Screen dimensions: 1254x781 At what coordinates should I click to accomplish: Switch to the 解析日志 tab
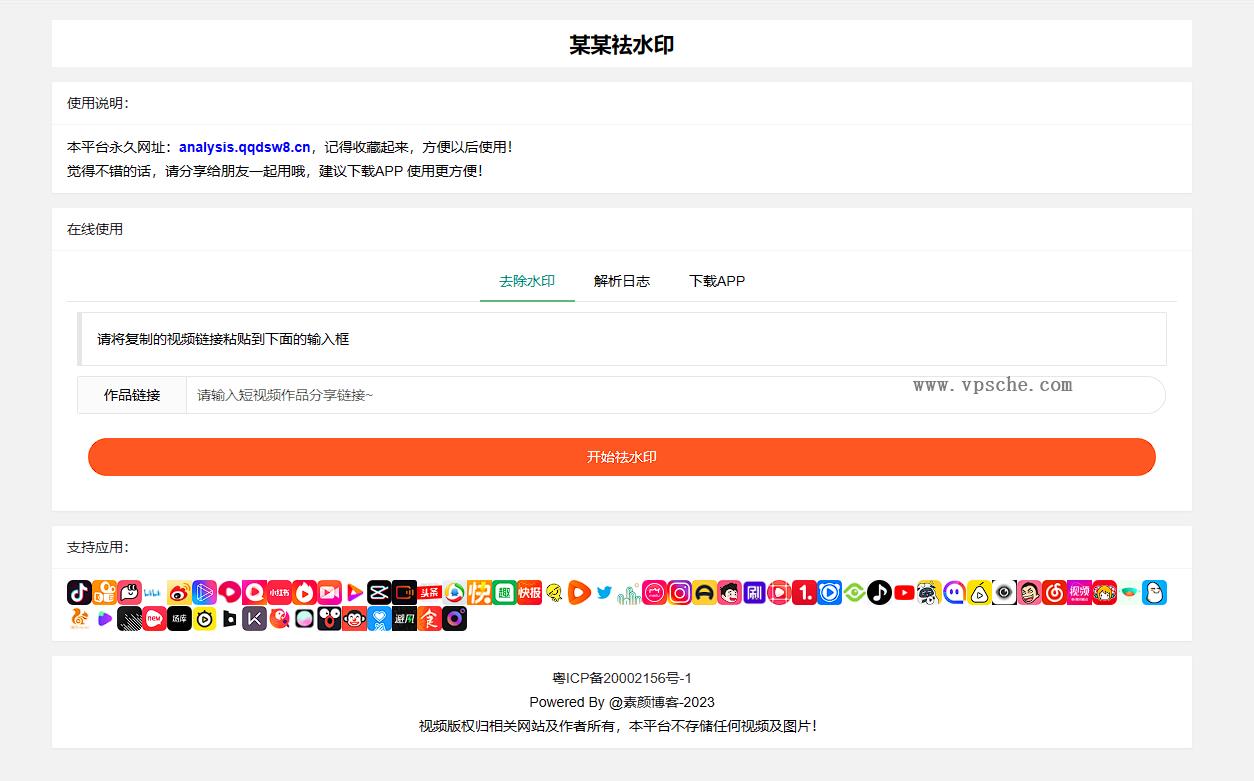pos(622,281)
